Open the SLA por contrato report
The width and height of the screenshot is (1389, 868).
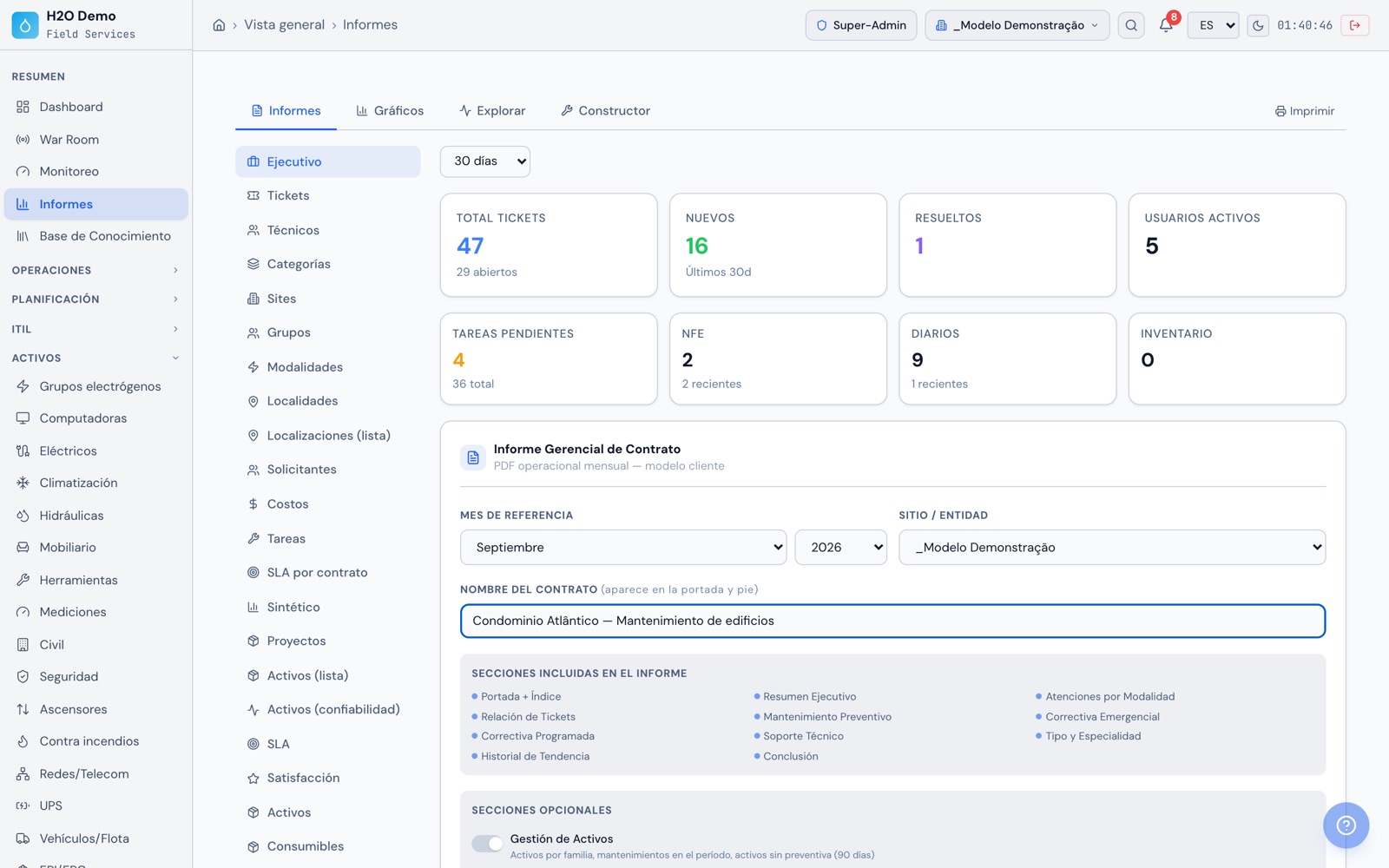(x=328, y=573)
